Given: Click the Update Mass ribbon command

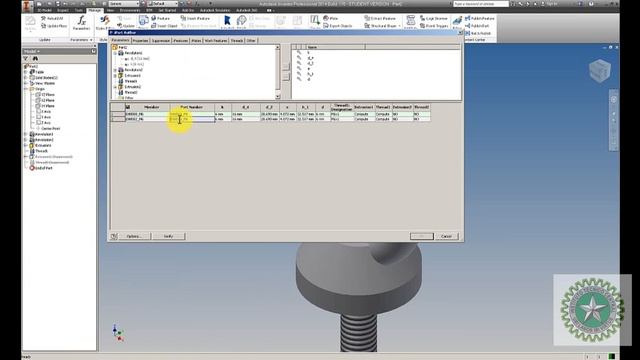Looking at the screenshot, I should tap(54, 26).
